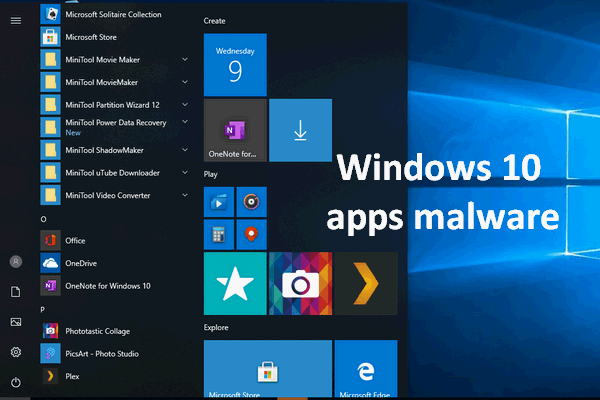Select the MiniTool Partition Wizard 12 label
Screen dimensions: 600x400
[112, 105]
